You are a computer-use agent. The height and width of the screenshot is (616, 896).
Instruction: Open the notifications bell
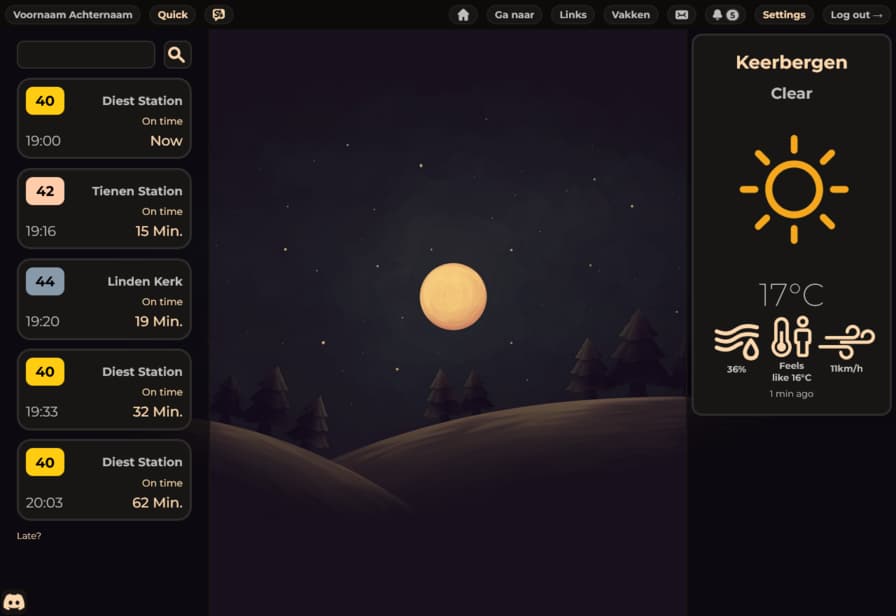(x=725, y=15)
